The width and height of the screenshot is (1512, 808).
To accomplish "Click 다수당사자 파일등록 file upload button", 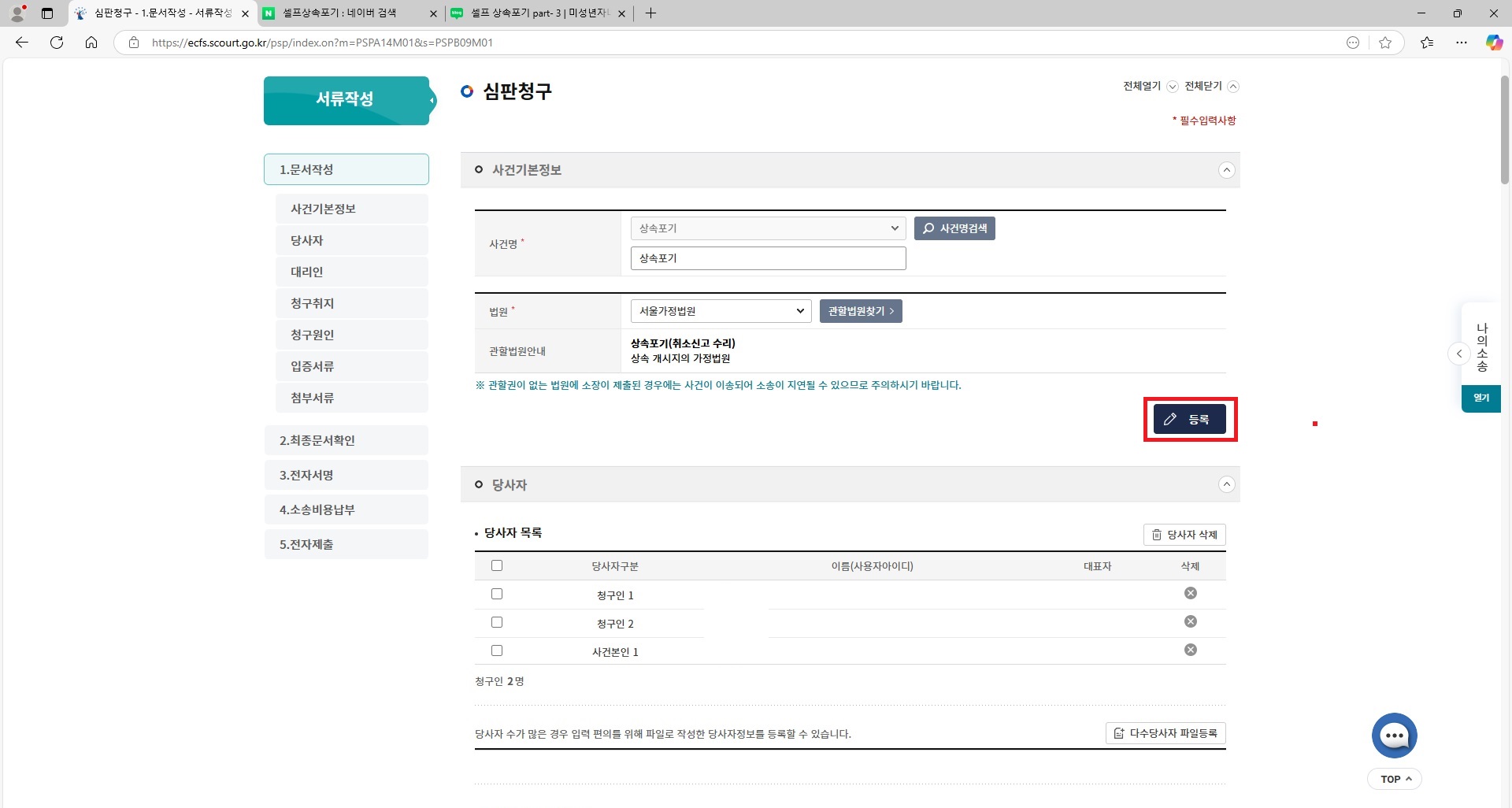I will point(1164,733).
